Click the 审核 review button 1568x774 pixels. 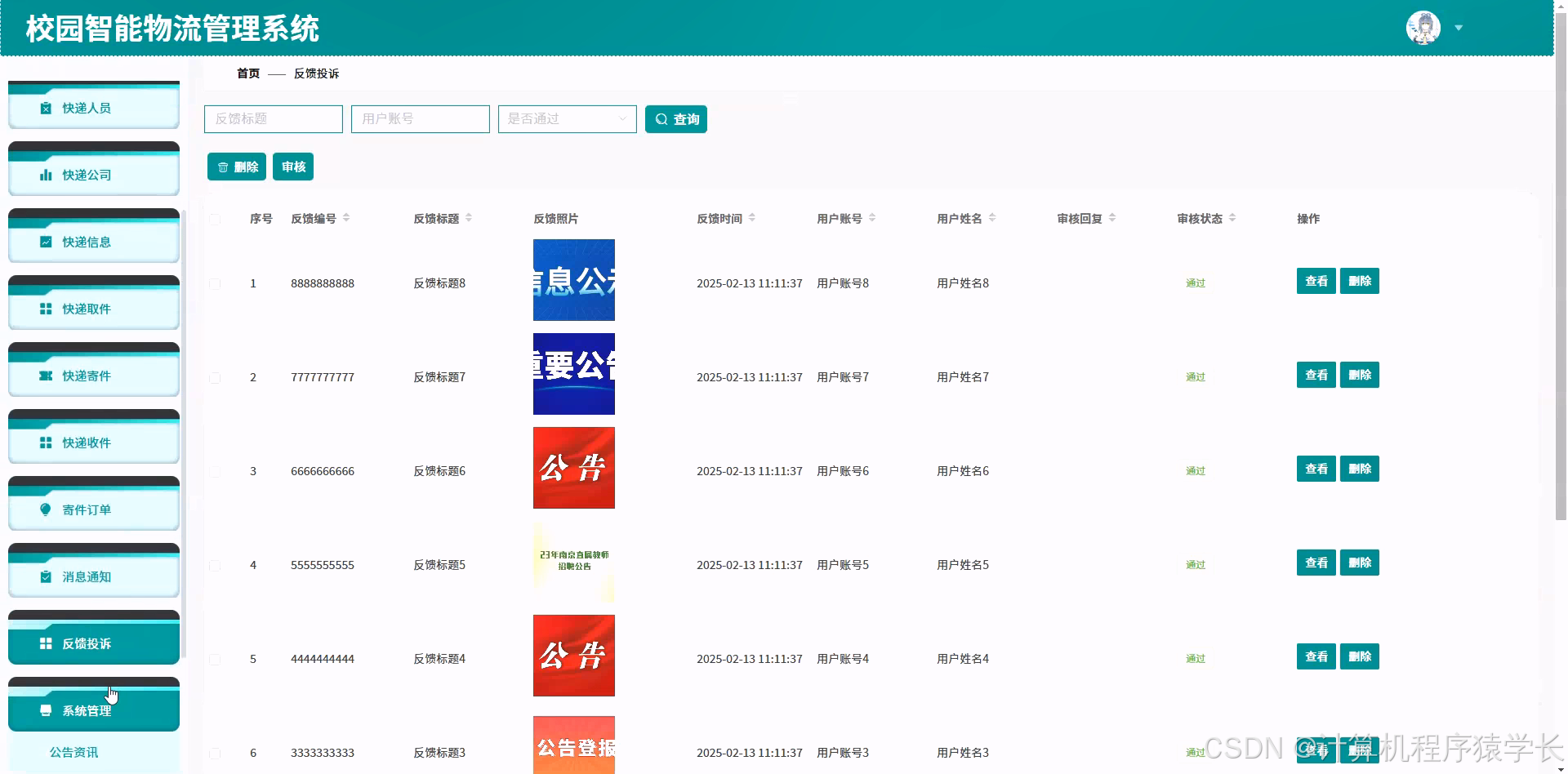coord(293,167)
